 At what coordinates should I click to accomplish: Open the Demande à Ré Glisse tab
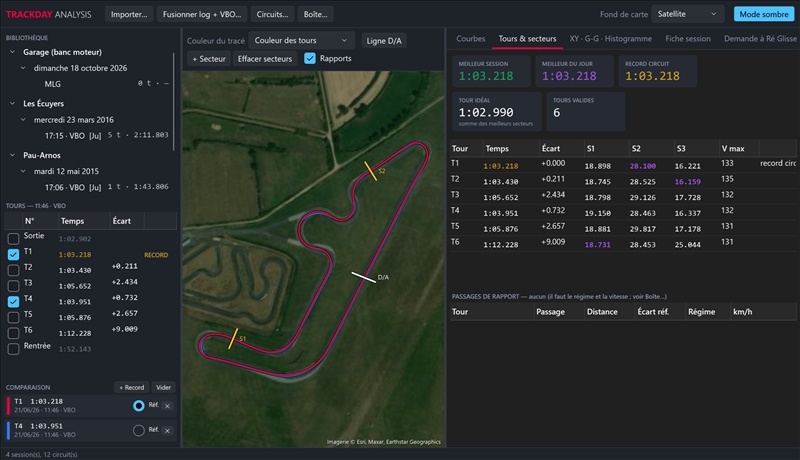pyautogui.click(x=760, y=39)
